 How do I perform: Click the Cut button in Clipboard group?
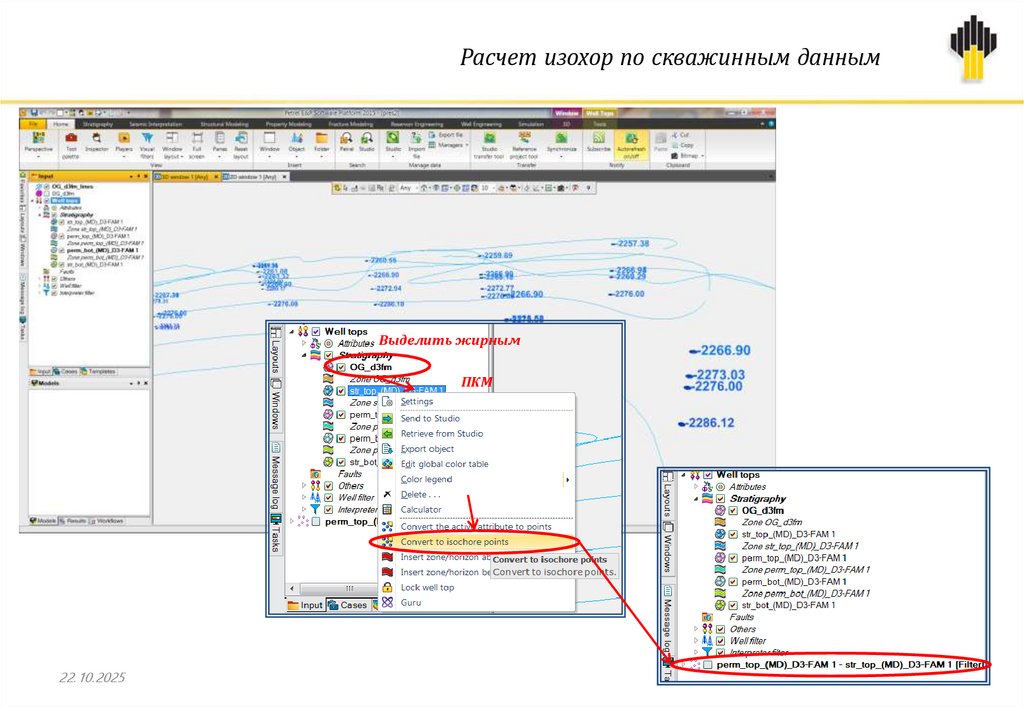pos(682,134)
